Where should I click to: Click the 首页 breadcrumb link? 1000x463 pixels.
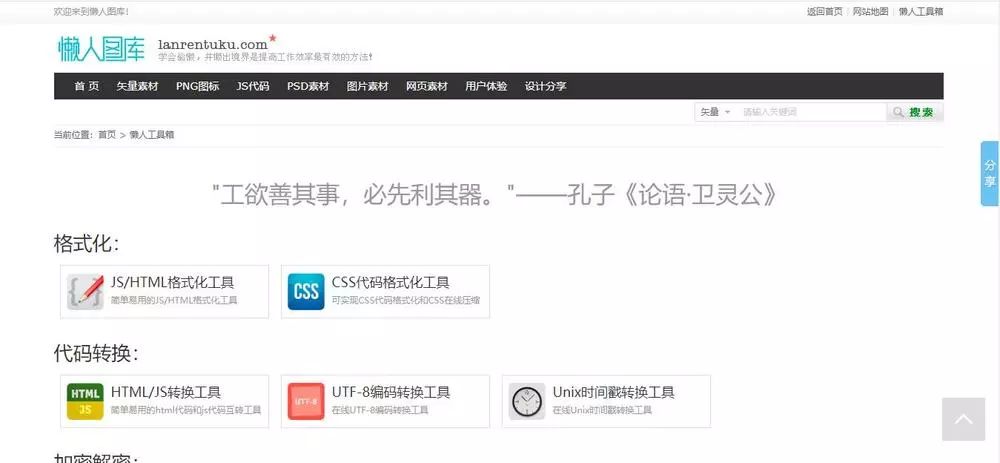[107, 135]
